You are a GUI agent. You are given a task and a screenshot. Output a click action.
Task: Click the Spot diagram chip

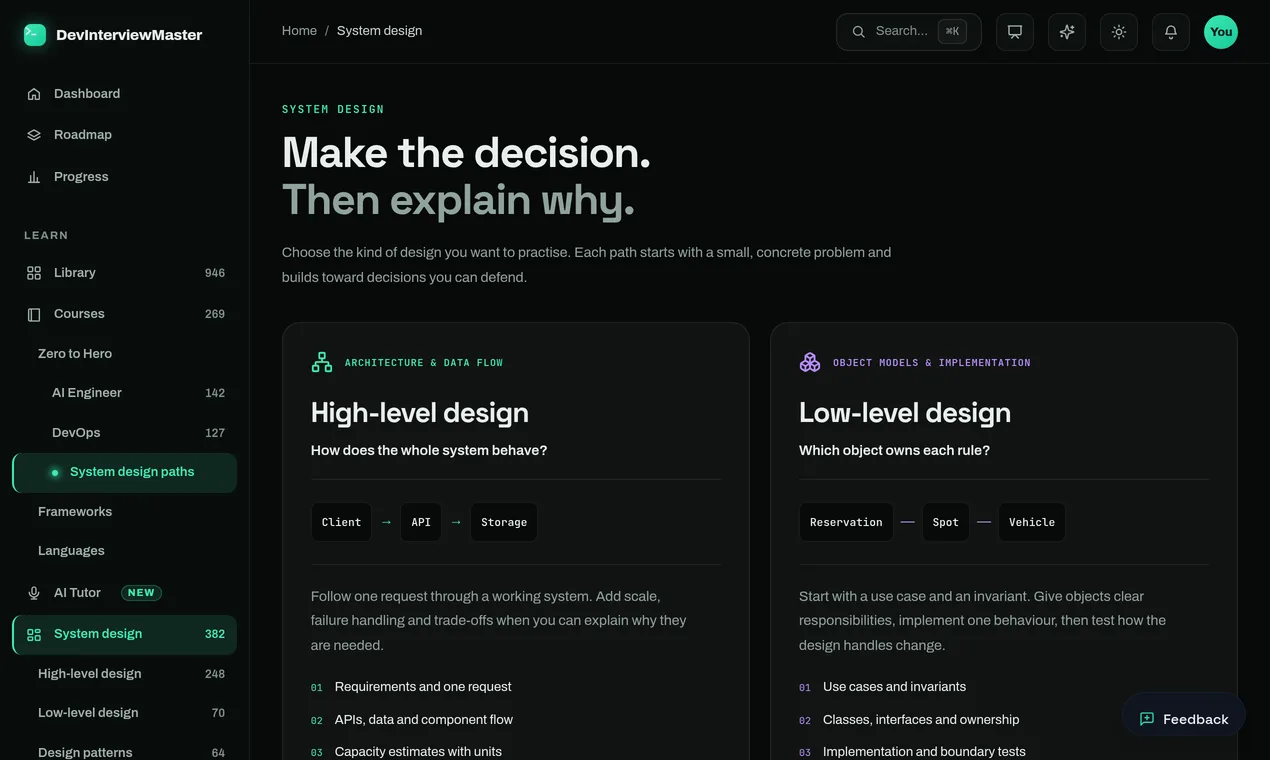pos(946,522)
